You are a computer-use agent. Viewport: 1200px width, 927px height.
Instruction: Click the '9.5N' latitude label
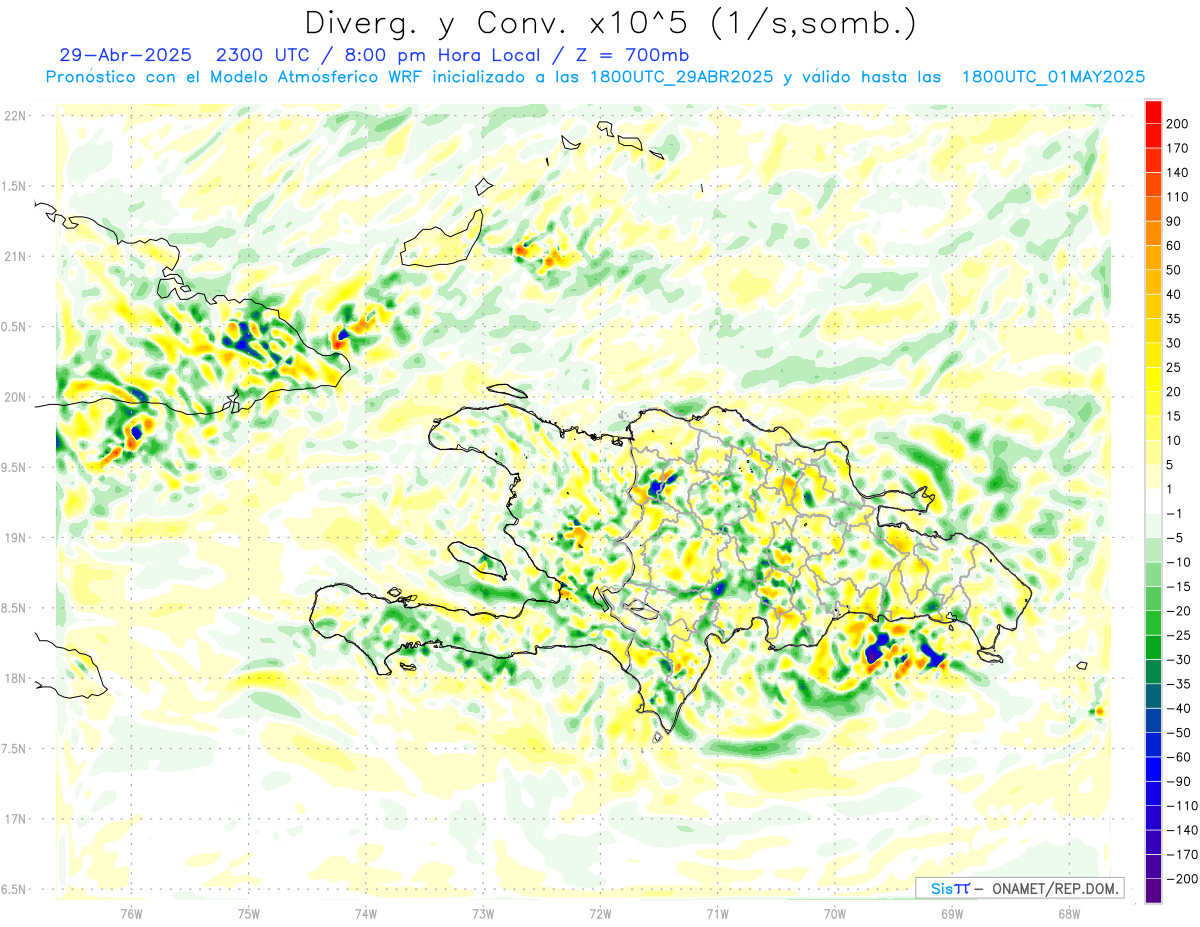pos(13,468)
